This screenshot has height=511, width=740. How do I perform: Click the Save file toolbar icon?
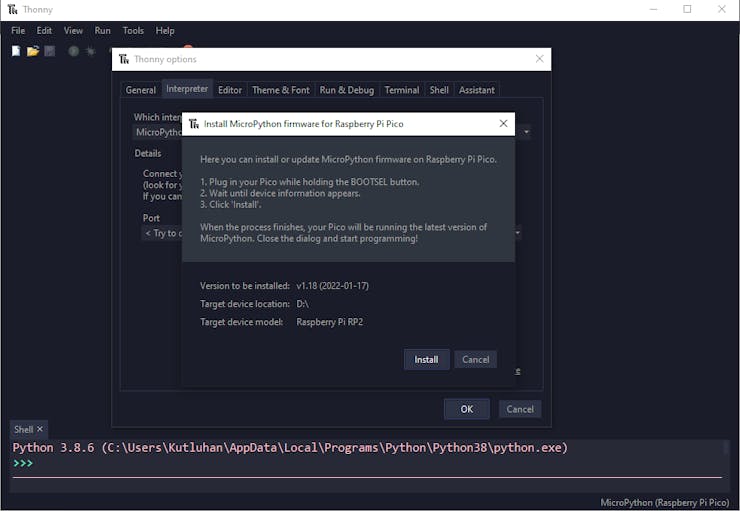coord(50,51)
